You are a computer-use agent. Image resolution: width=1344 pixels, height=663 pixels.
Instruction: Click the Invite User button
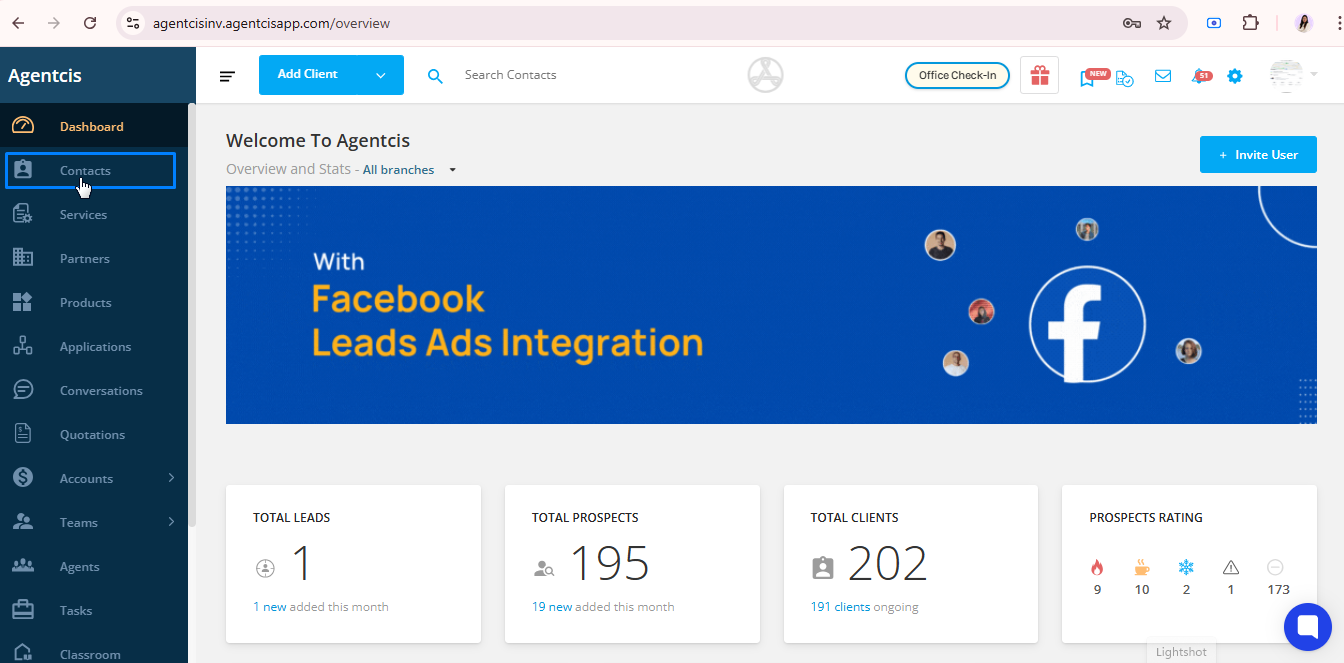click(x=1258, y=155)
